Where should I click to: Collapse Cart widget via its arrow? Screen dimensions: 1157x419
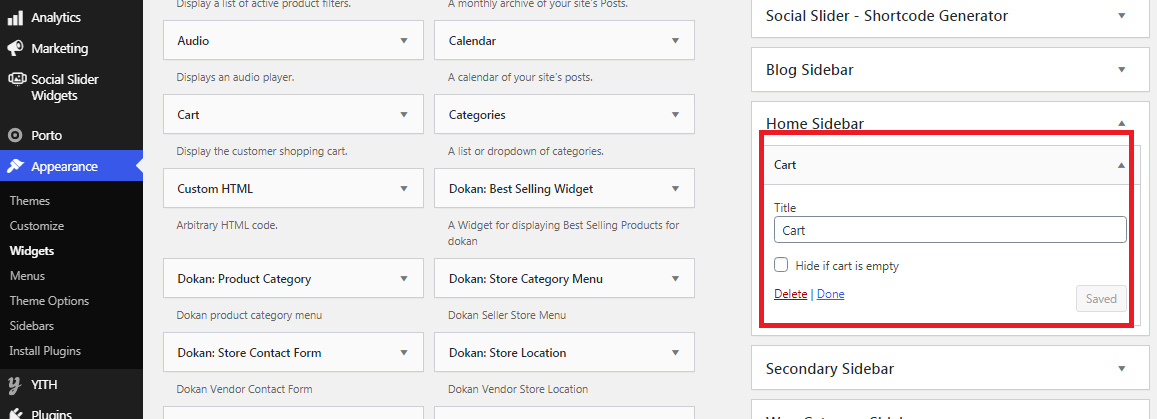coord(1121,165)
